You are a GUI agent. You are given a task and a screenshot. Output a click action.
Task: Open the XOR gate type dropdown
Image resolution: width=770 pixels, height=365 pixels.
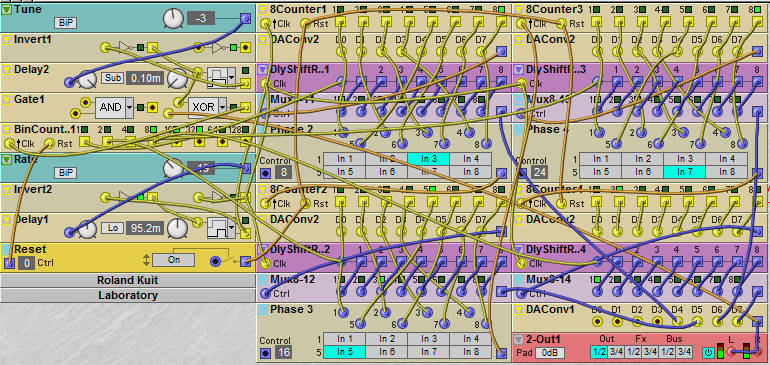[x=222, y=106]
